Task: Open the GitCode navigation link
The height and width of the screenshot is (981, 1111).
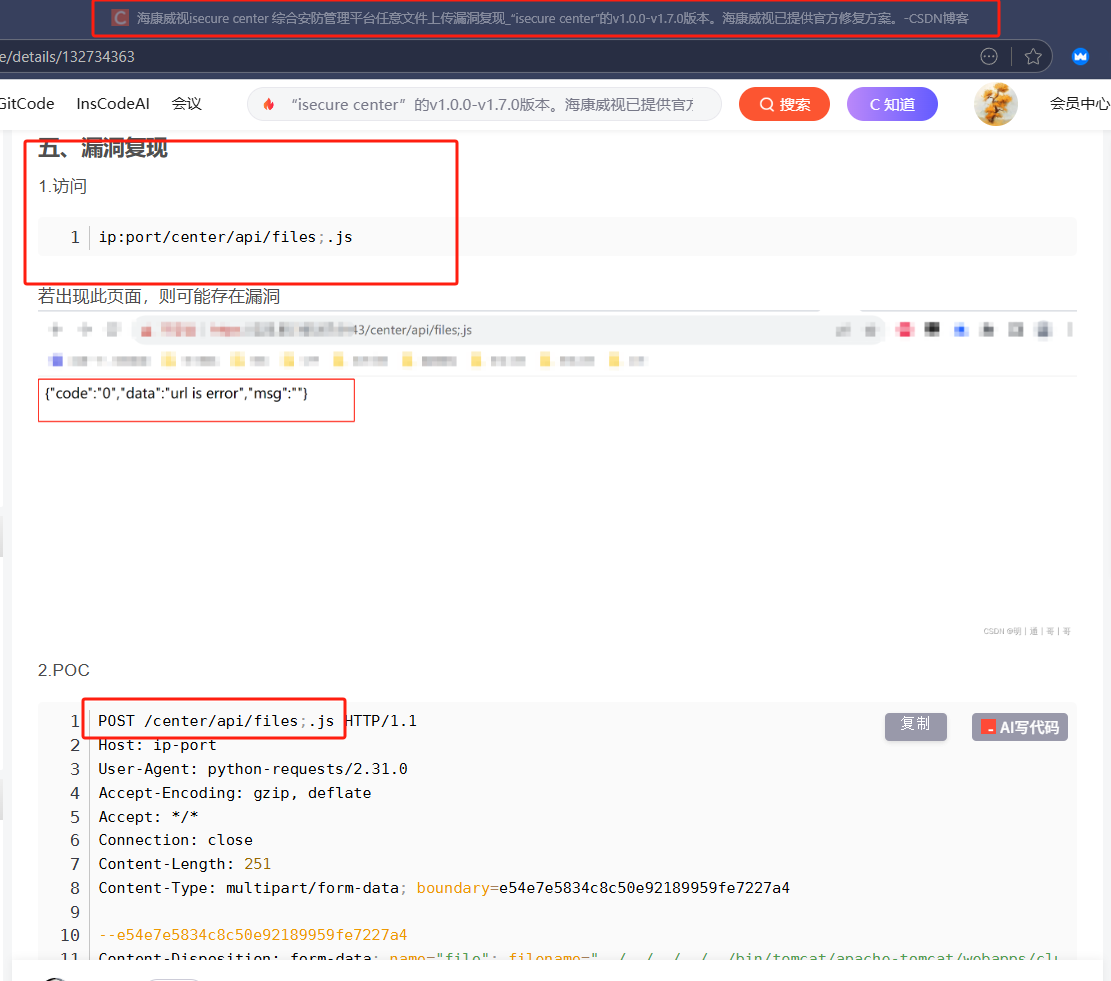Action: (x=27, y=104)
